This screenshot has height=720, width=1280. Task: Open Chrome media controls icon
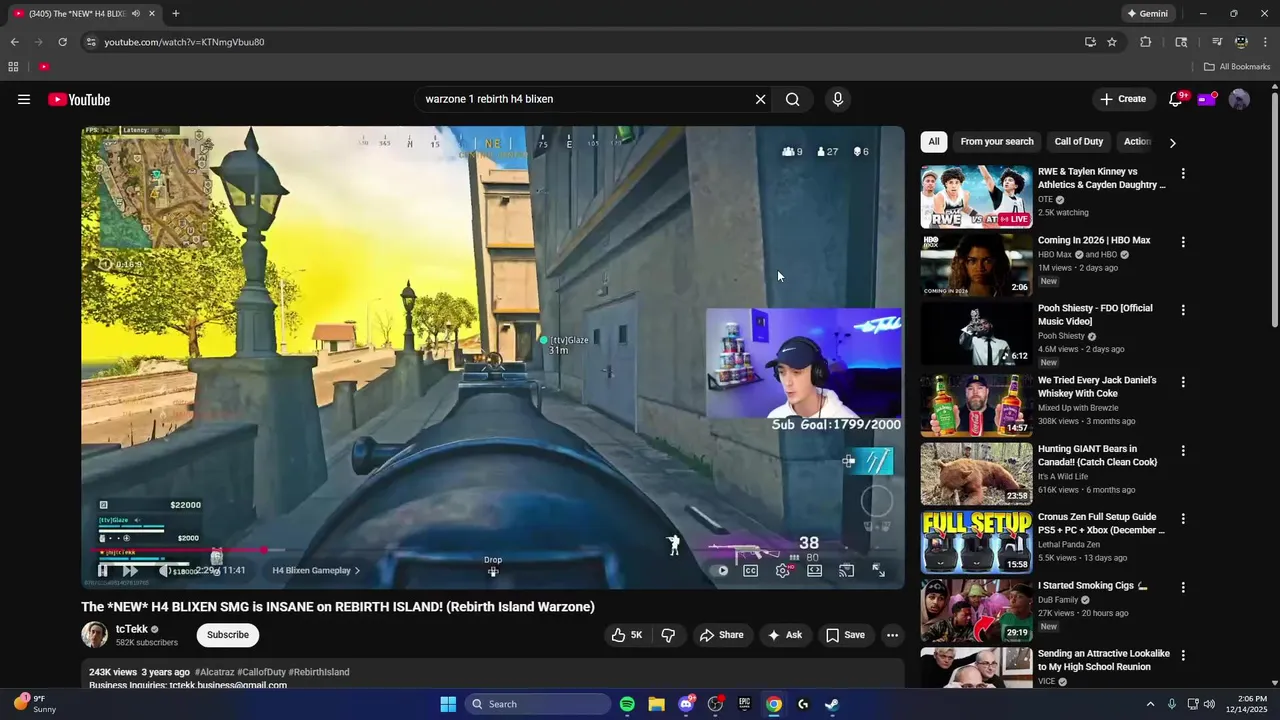coord(1217,42)
